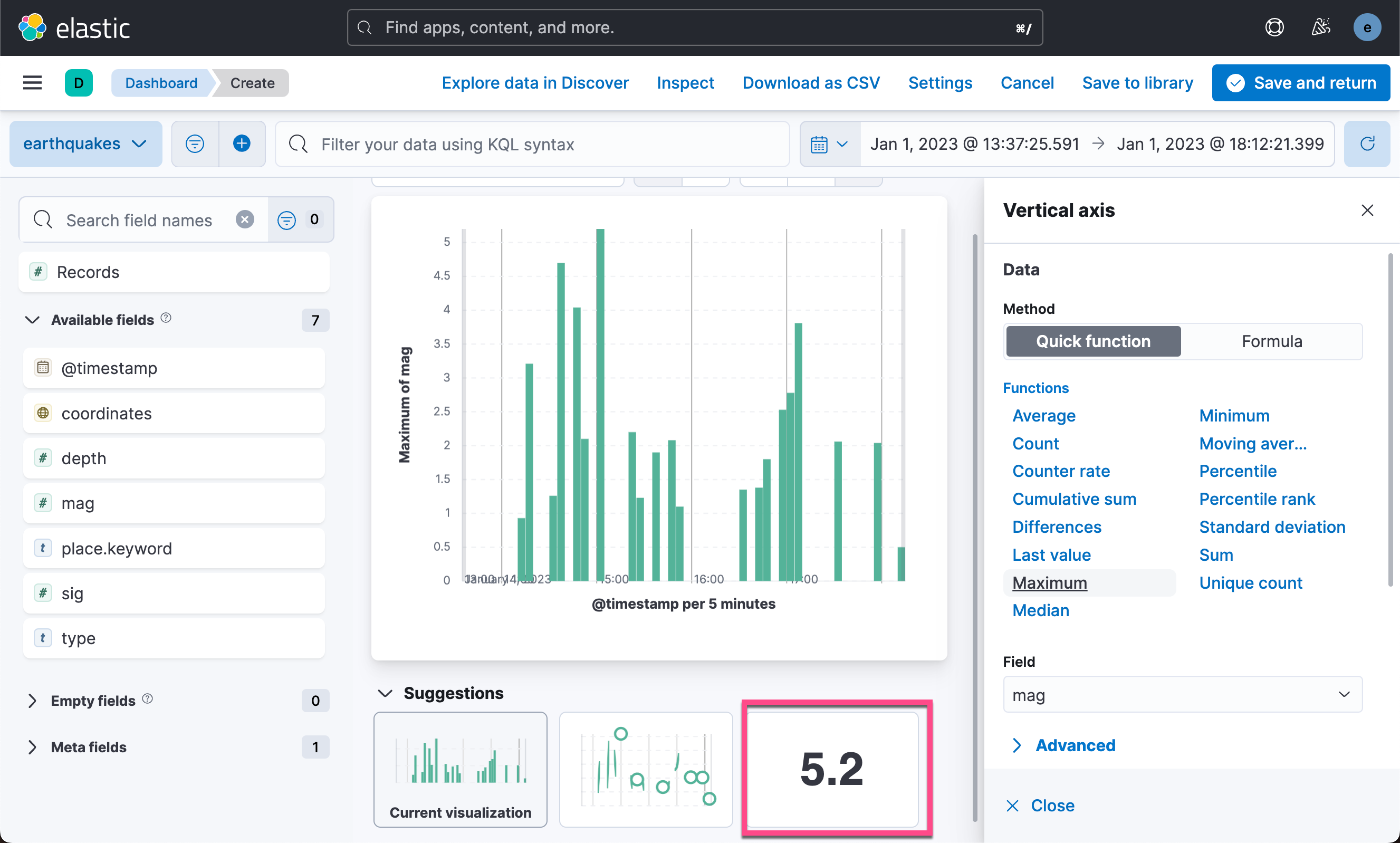Switch method to Formula
This screenshot has width=1400, height=843.
pyautogui.click(x=1271, y=341)
